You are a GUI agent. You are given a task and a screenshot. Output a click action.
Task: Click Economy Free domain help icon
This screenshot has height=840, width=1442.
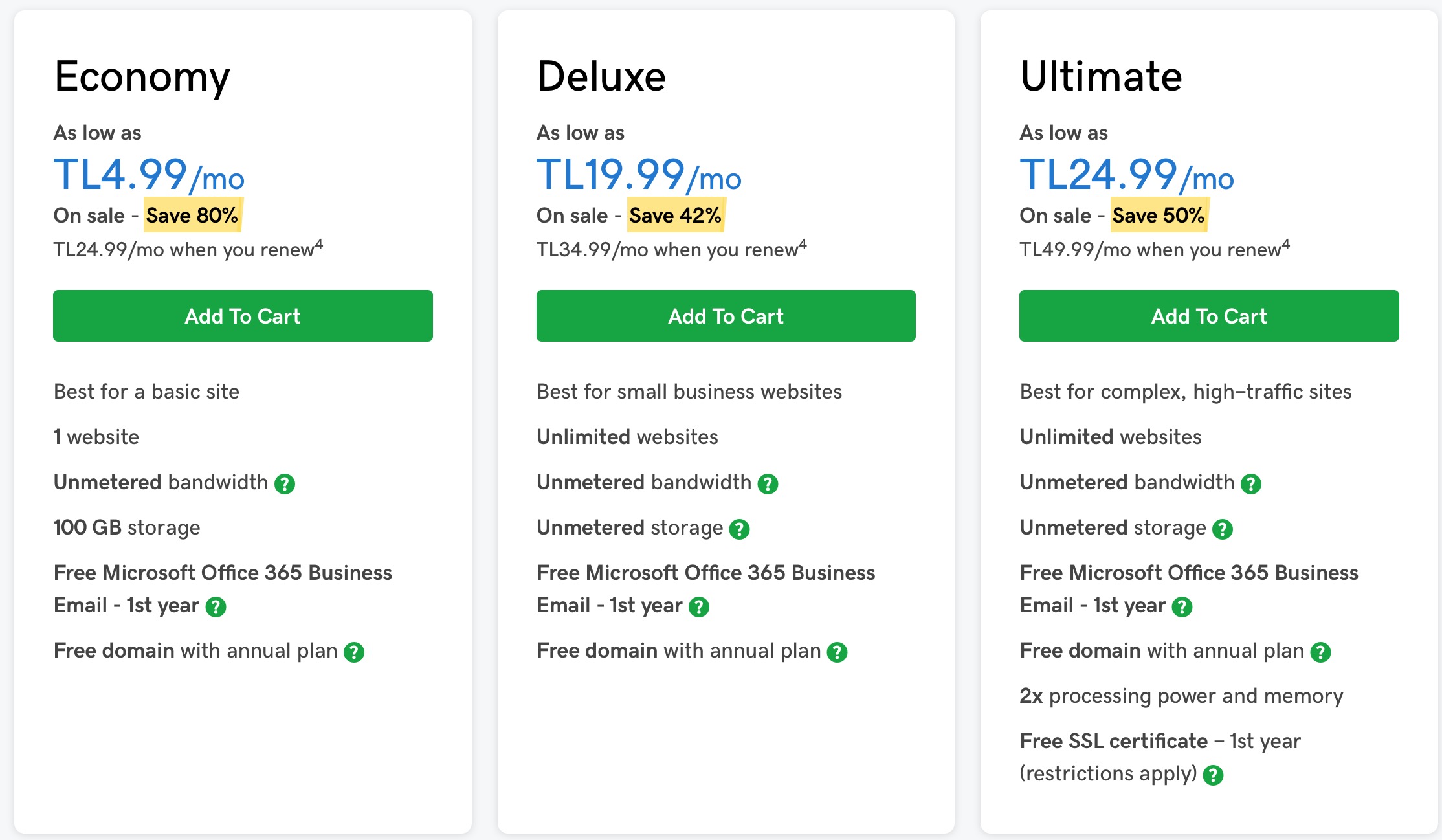tap(354, 652)
